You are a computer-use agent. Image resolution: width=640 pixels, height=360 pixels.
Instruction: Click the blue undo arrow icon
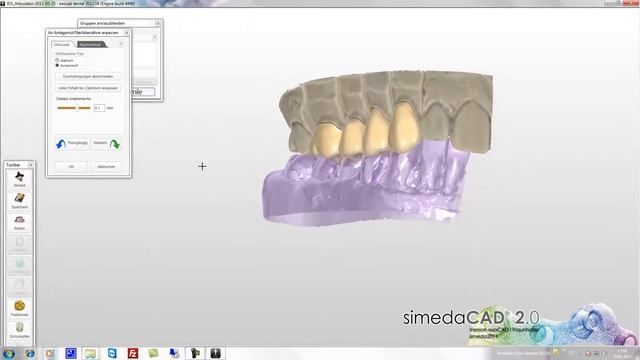[x=61, y=144]
